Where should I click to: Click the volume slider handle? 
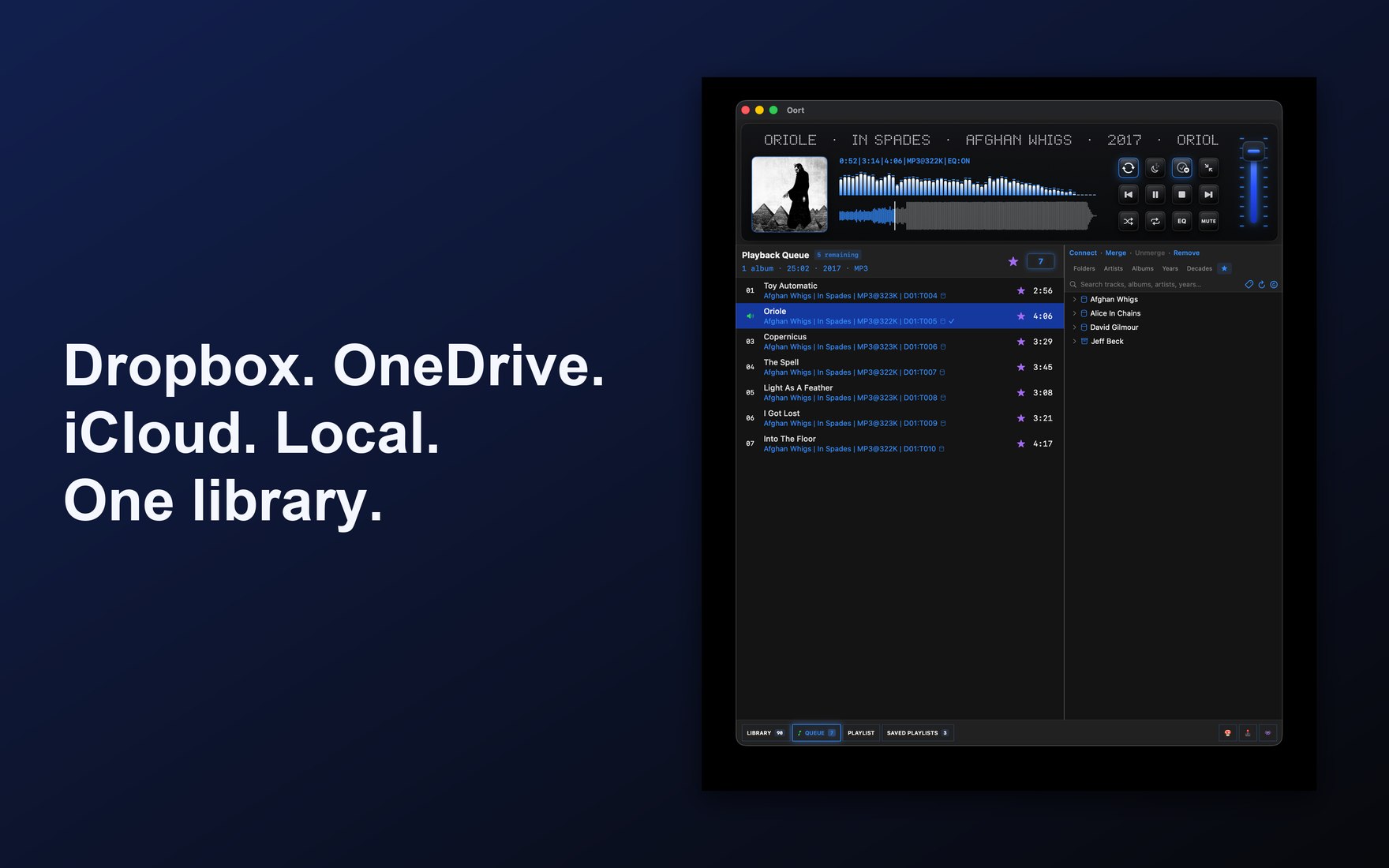click(x=1253, y=151)
